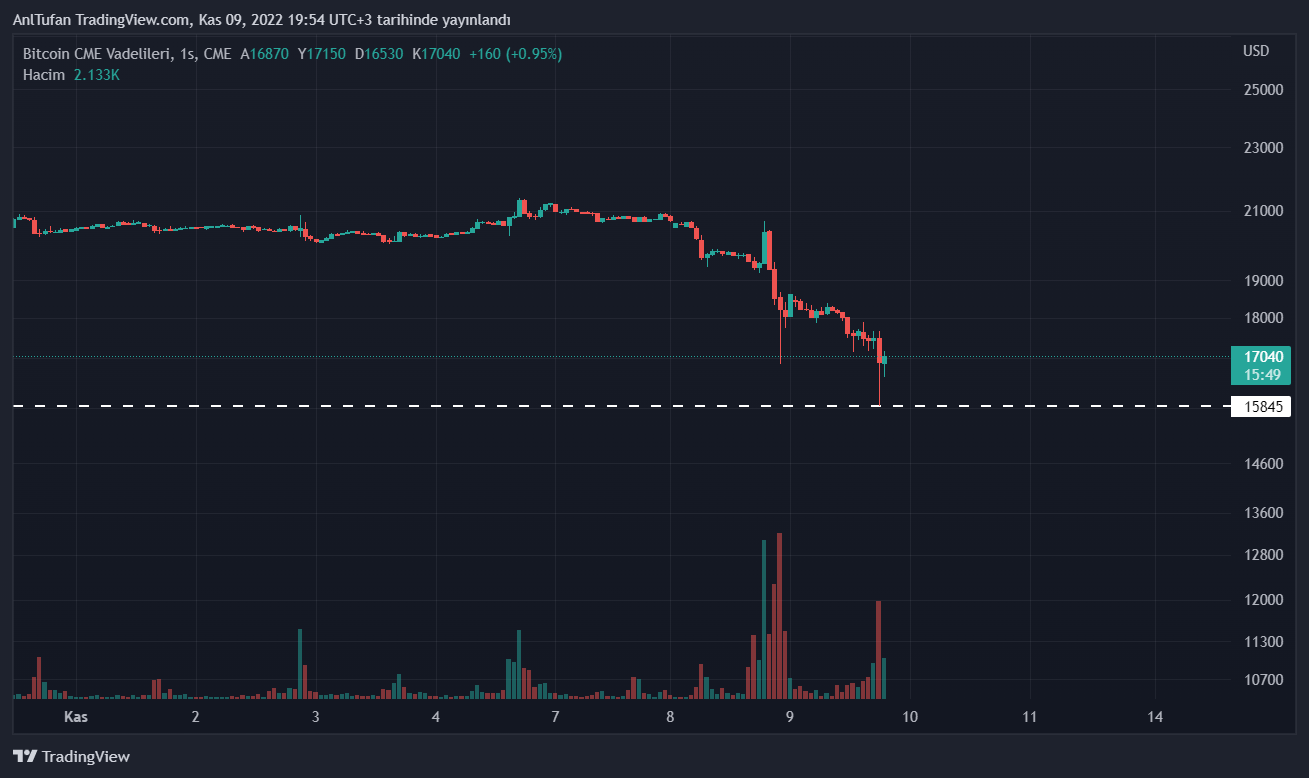Image resolution: width=1309 pixels, height=778 pixels.
Task: Click the TradingView logo in the footer
Action: tap(71, 757)
